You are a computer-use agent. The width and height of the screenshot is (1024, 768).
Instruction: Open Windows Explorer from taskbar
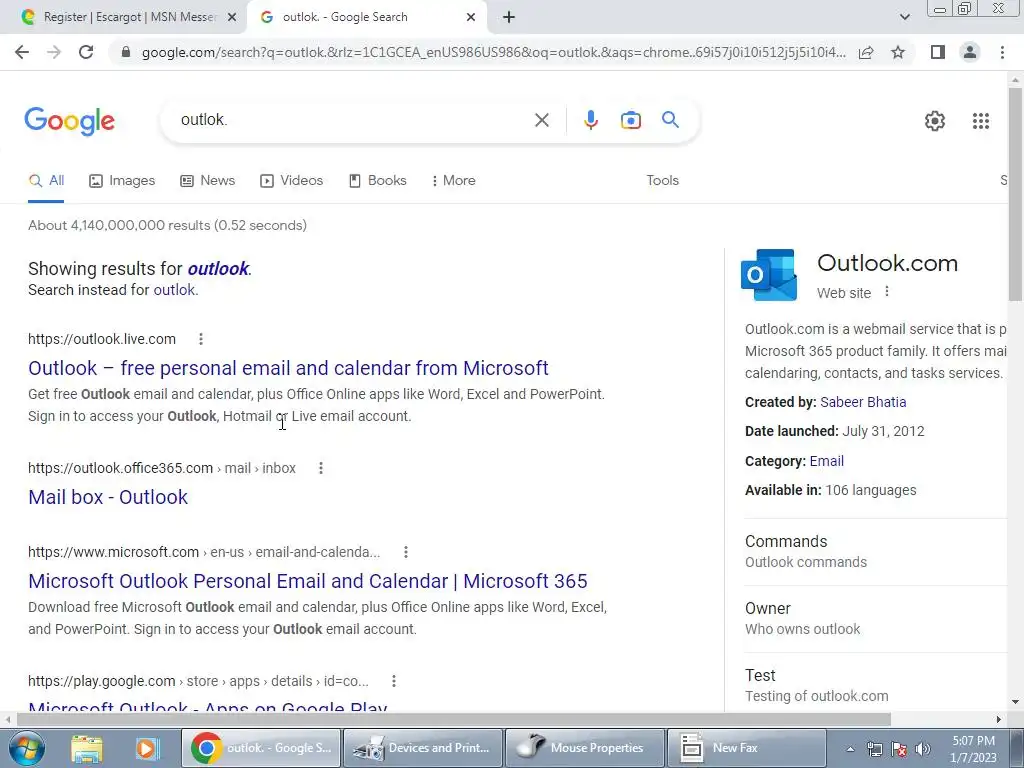87,748
